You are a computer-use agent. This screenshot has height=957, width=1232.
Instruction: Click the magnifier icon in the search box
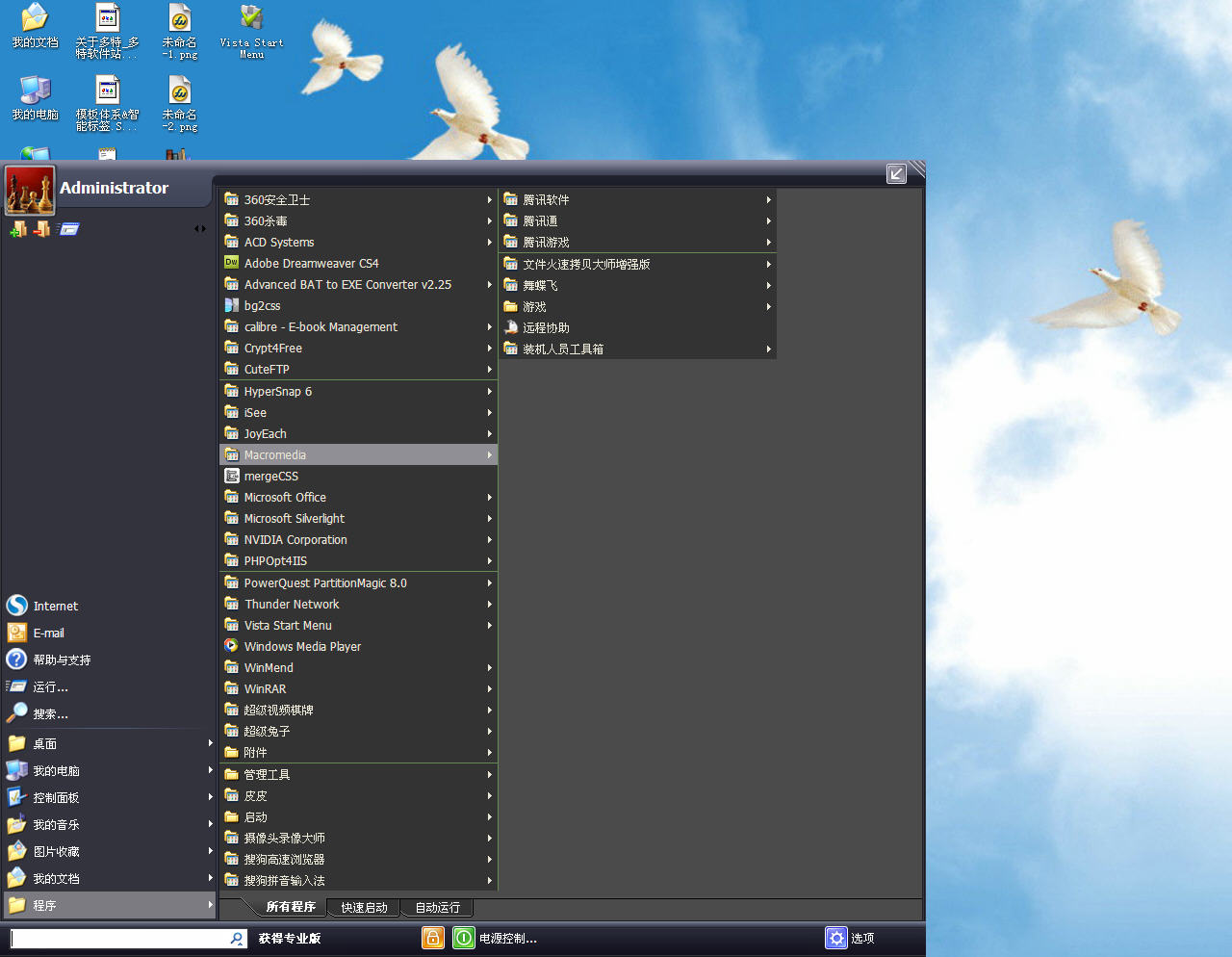click(237, 939)
